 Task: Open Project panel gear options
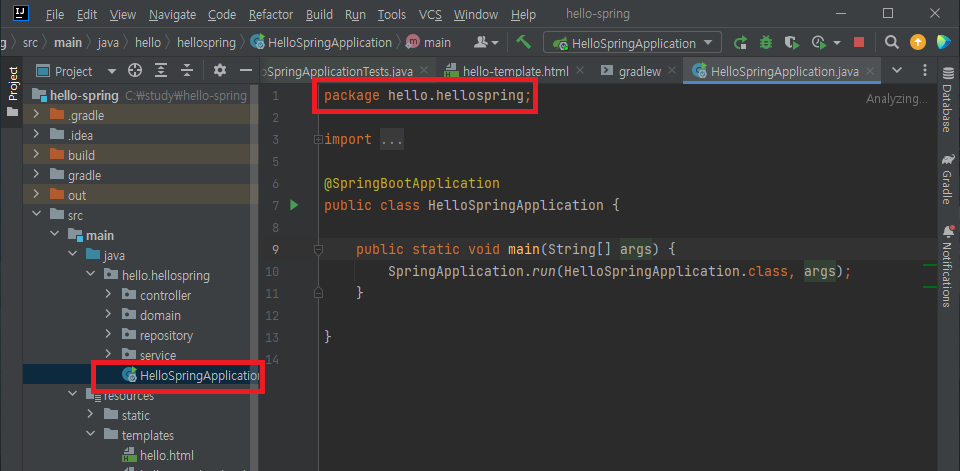tap(220, 70)
